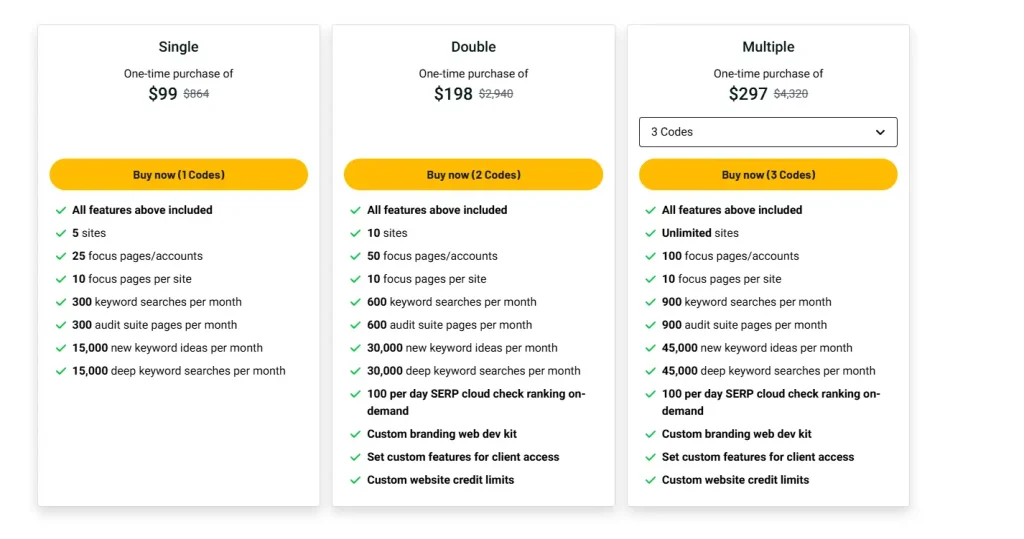Click the dropdown chevron arrow in Multiple plan
The width and height of the screenshot is (1024, 539).
(880, 132)
